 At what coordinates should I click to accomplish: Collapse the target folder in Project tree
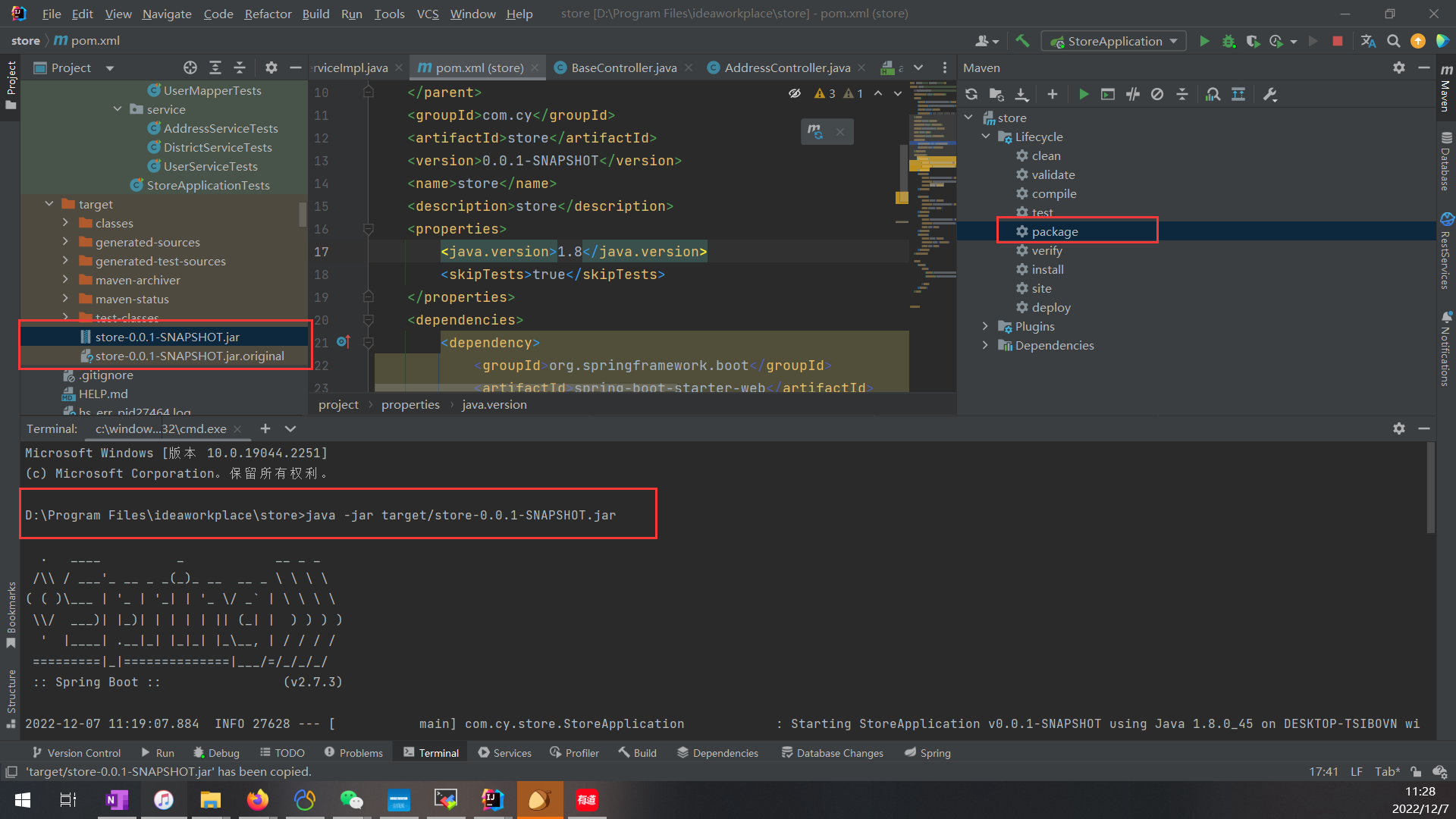[49, 204]
